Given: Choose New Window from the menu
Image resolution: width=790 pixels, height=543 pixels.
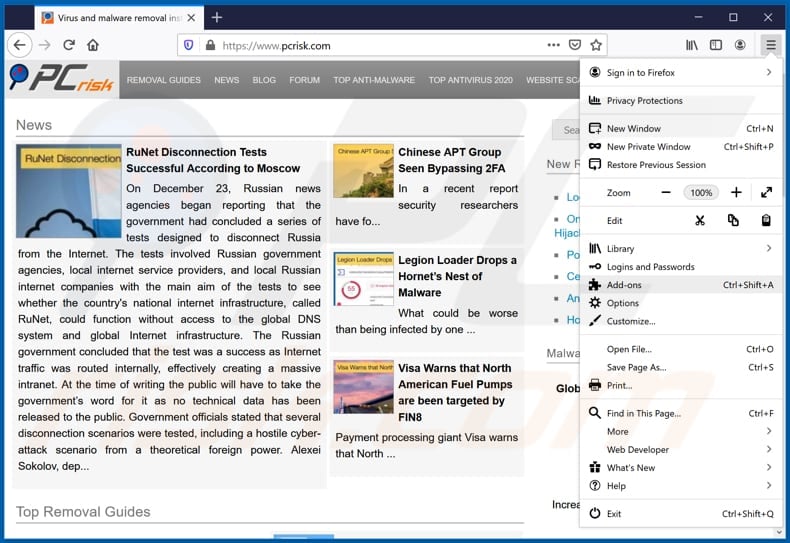Looking at the screenshot, I should click(681, 128).
